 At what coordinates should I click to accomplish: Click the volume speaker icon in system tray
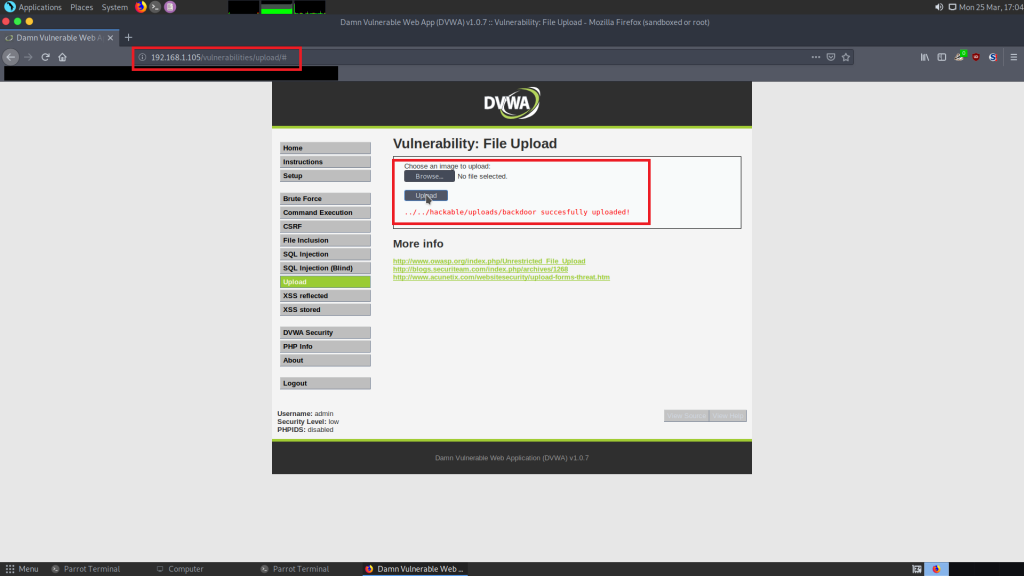click(x=938, y=7)
